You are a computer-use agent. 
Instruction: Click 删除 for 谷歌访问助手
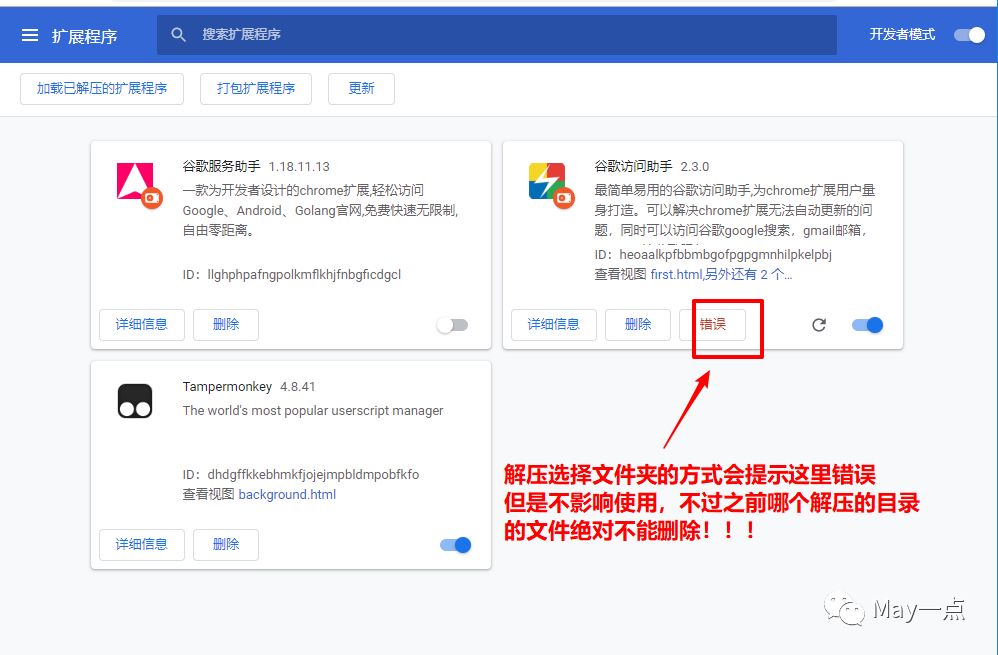638,325
